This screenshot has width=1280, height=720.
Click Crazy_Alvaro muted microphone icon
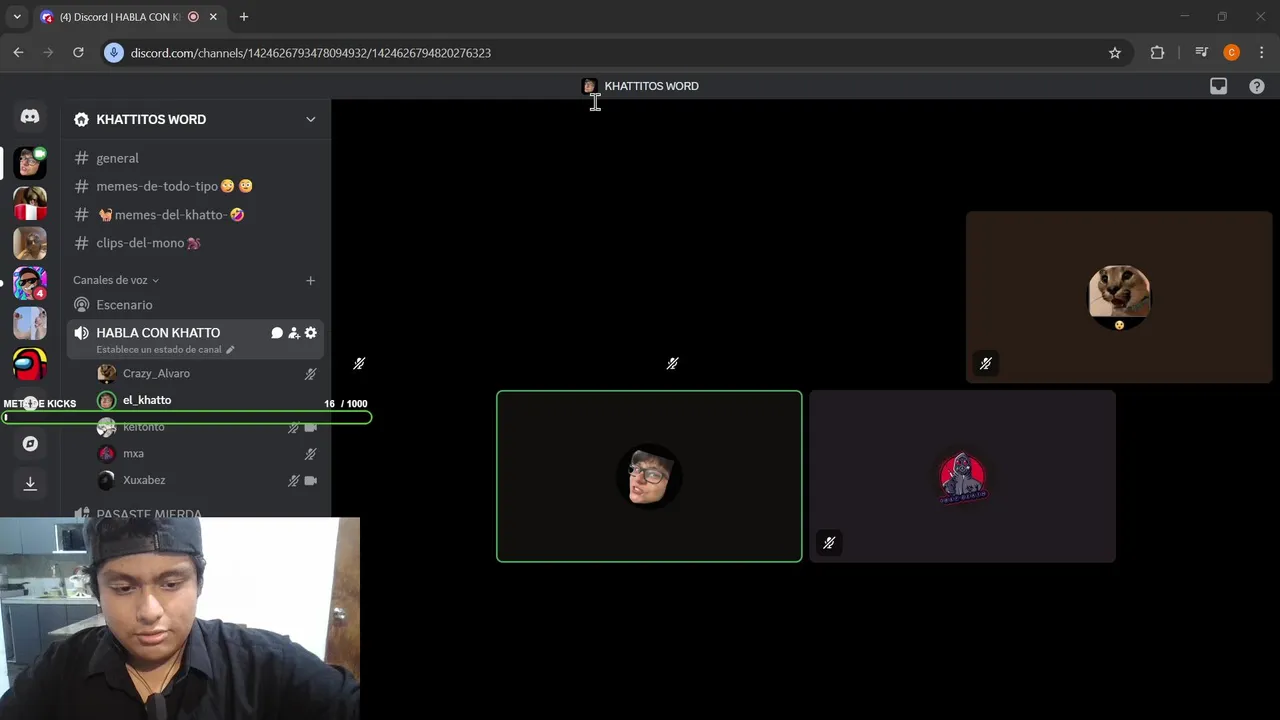(x=311, y=374)
